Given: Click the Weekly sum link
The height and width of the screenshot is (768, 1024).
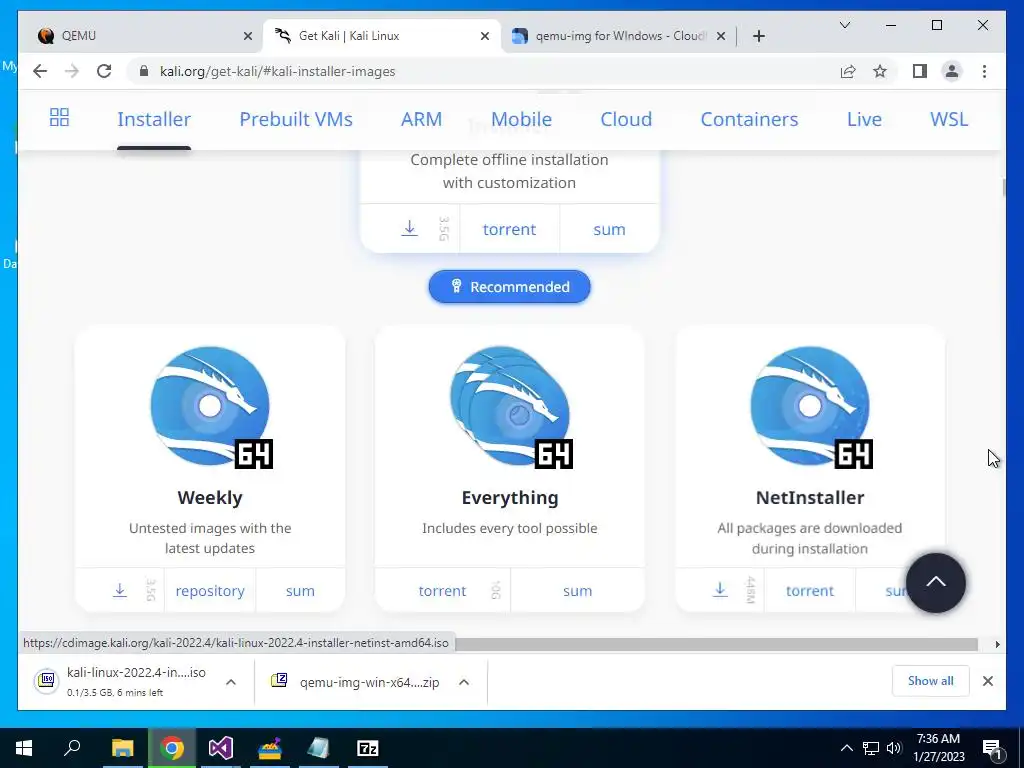Looking at the screenshot, I should pyautogui.click(x=300, y=590).
